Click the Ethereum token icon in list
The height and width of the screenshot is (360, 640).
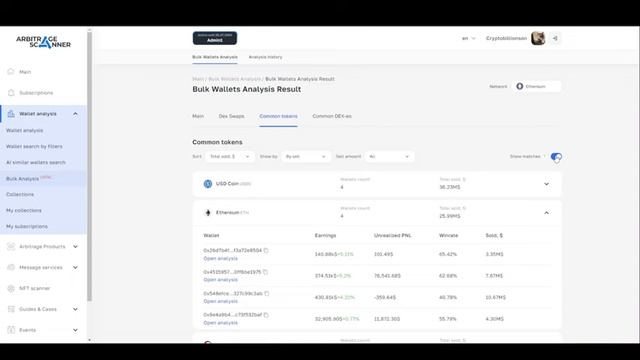(x=208, y=213)
